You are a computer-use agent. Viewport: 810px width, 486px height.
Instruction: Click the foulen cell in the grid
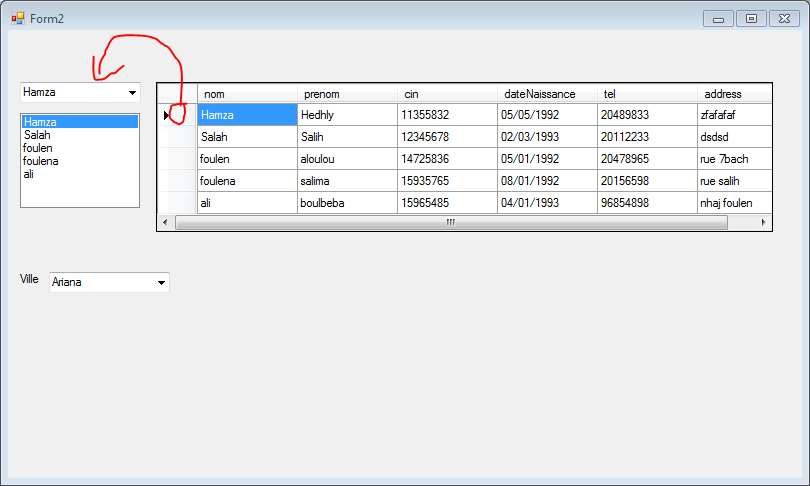(247, 159)
